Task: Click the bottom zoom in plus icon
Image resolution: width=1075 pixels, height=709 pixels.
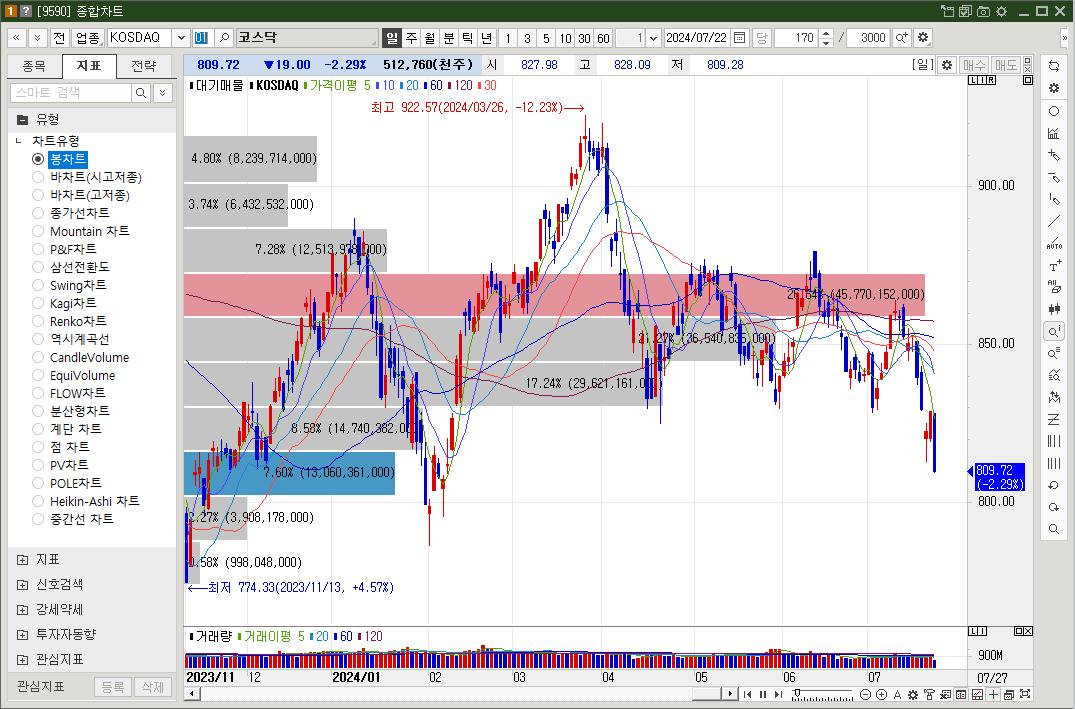Action: tap(881, 695)
